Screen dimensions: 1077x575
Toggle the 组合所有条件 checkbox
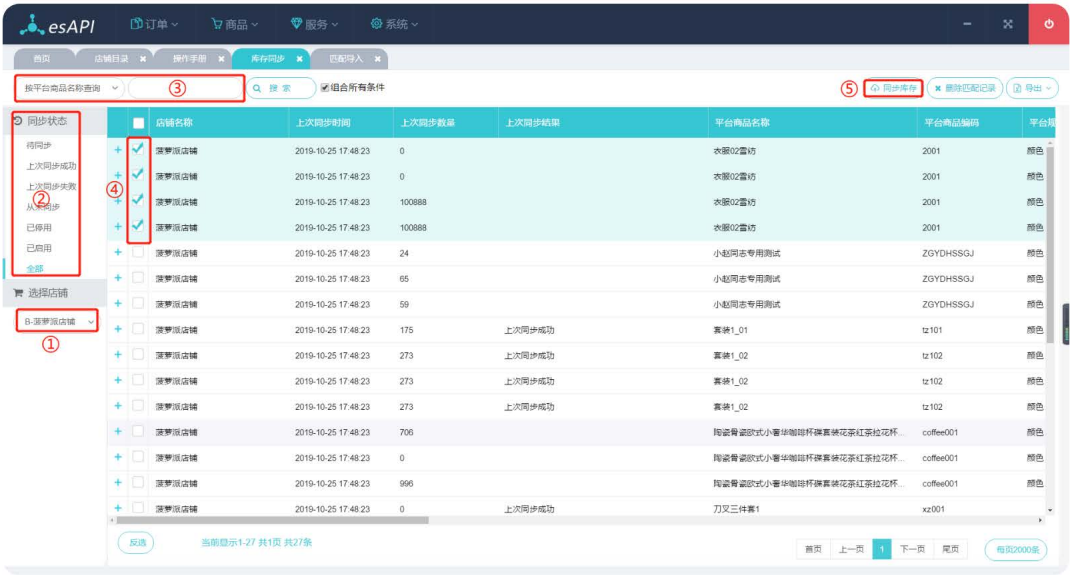(x=325, y=88)
